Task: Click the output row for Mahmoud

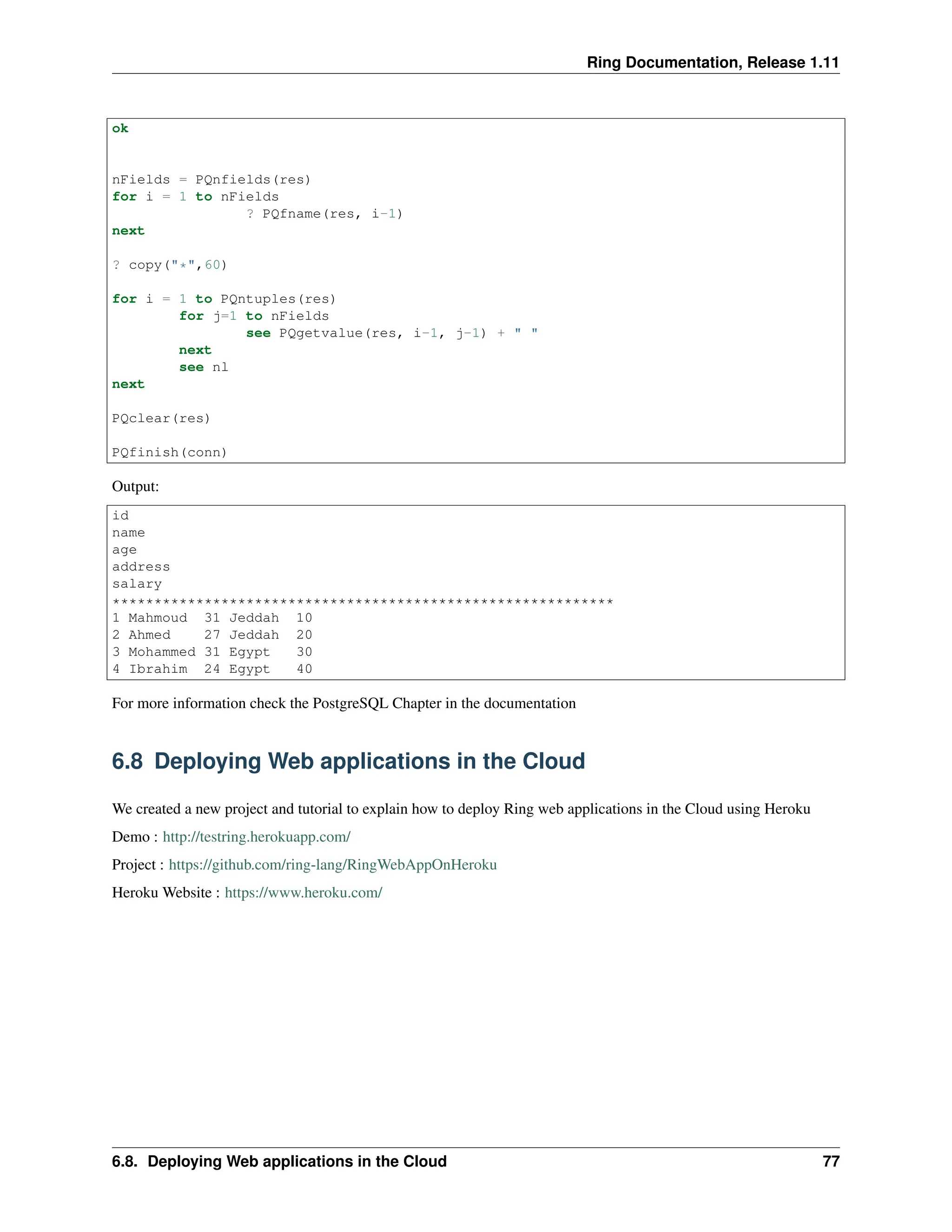Action: click(212, 618)
